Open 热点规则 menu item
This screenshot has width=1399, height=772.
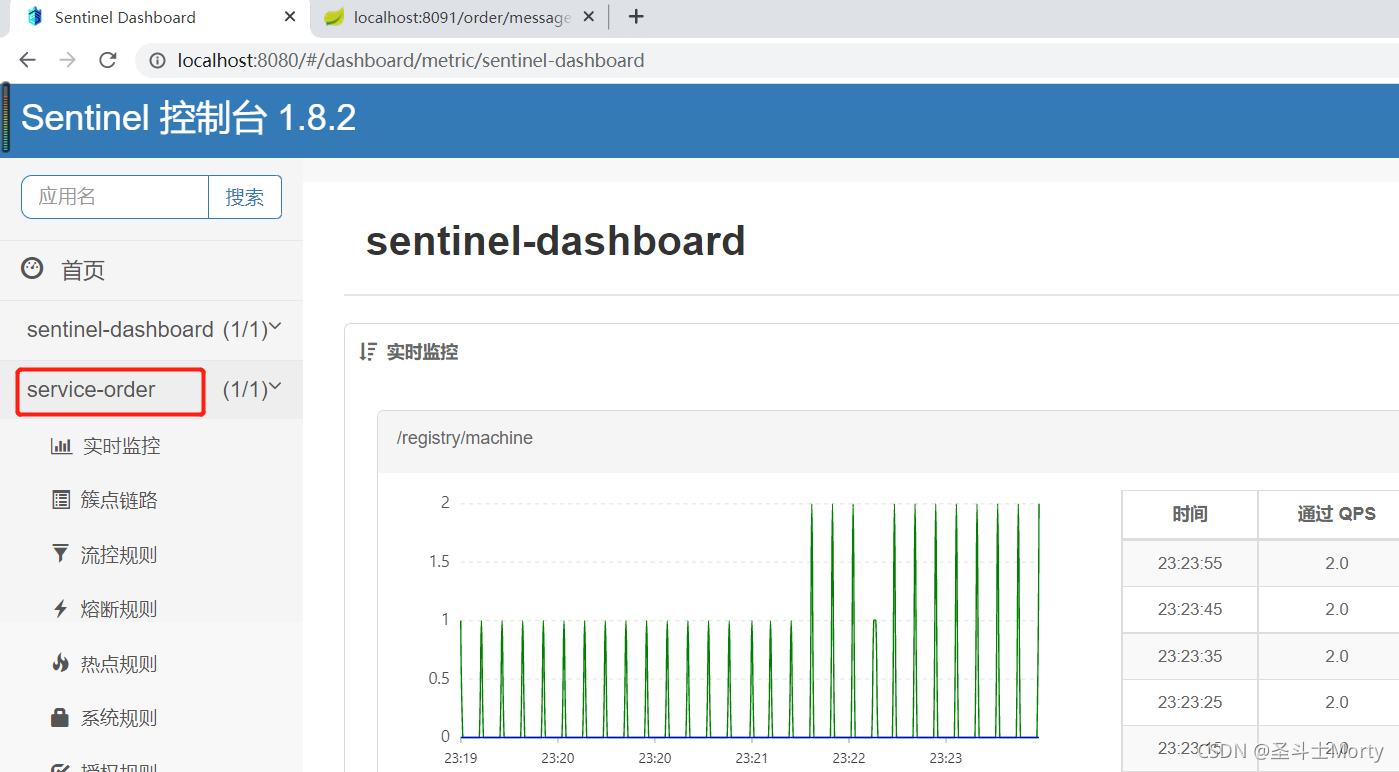coord(119,664)
